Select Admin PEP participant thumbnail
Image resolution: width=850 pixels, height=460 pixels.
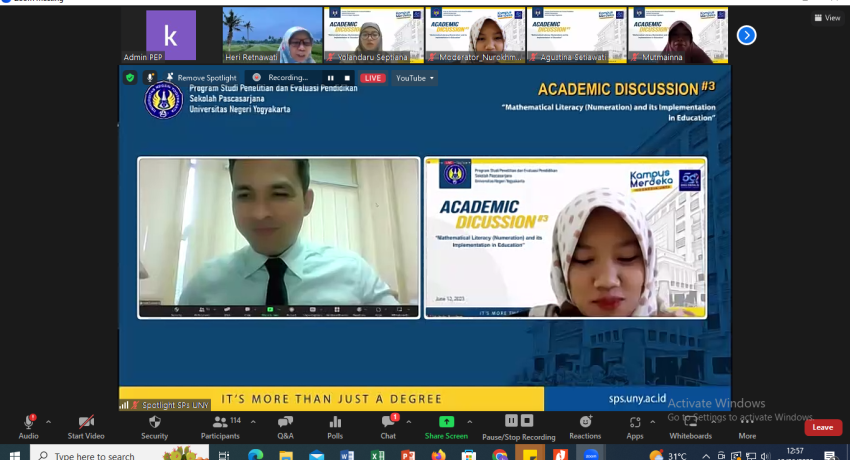[170, 35]
